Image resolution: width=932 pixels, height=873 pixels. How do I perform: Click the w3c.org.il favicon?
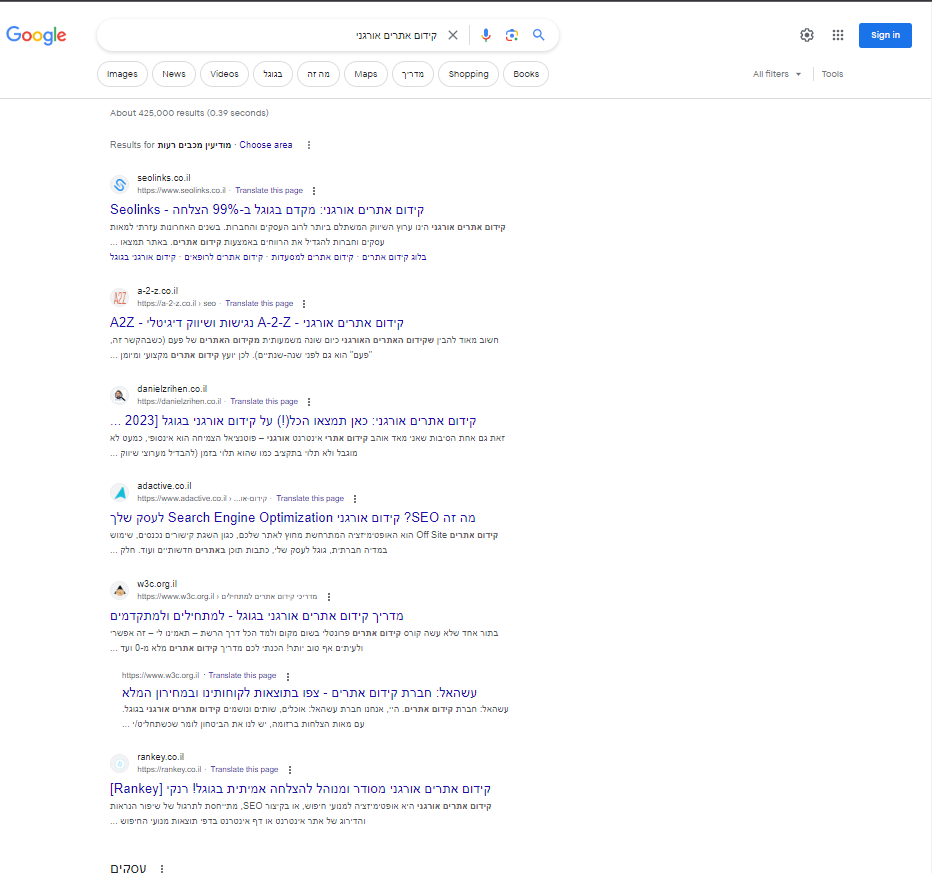pos(119,591)
